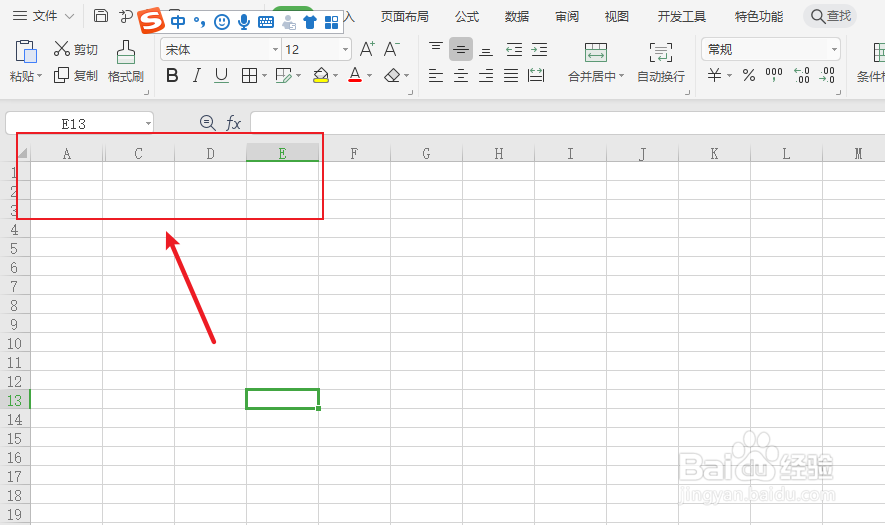Select the Format Painter brush
The image size is (885, 525).
(x=125, y=62)
